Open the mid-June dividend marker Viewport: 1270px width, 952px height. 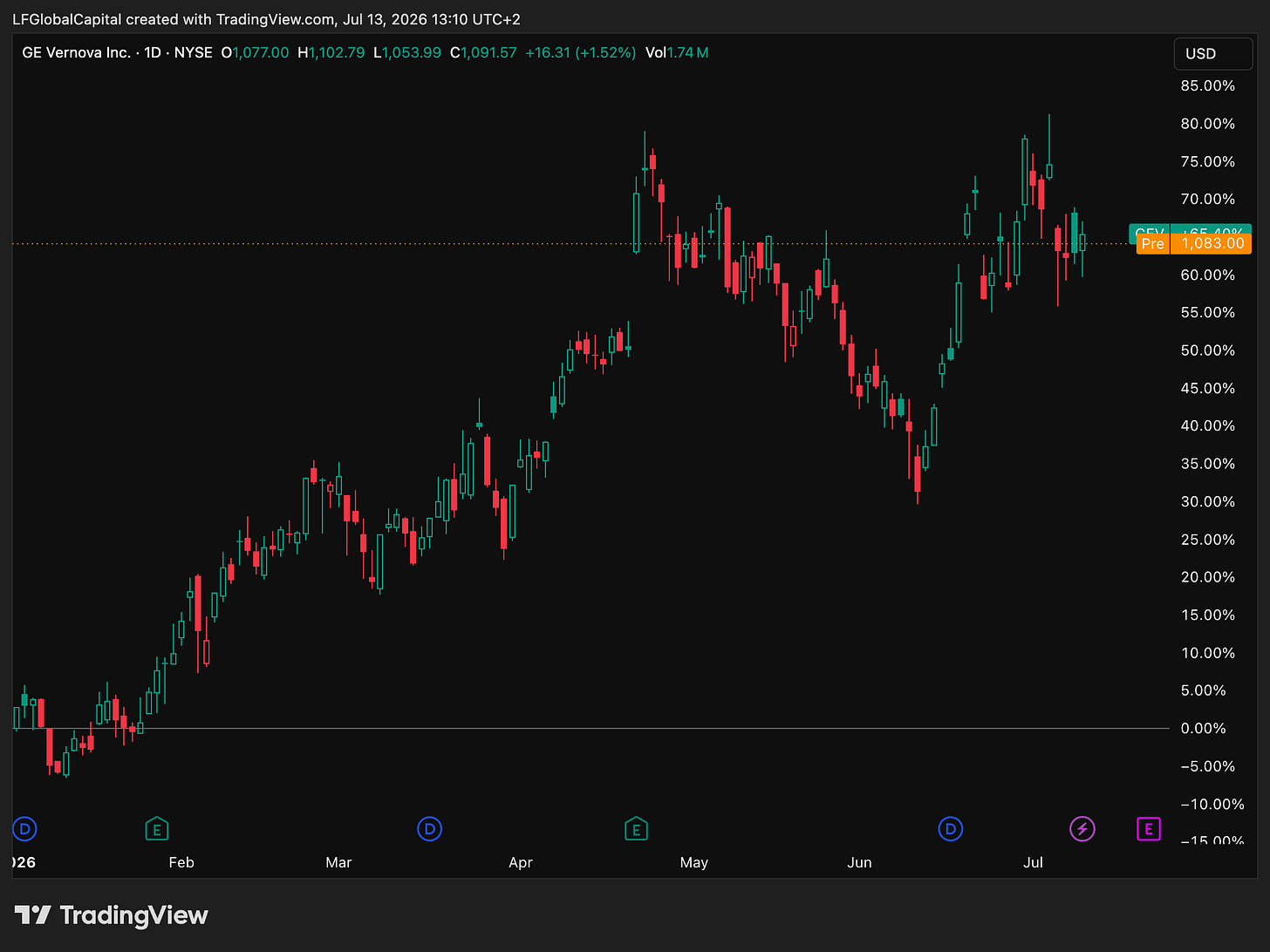coord(950,829)
